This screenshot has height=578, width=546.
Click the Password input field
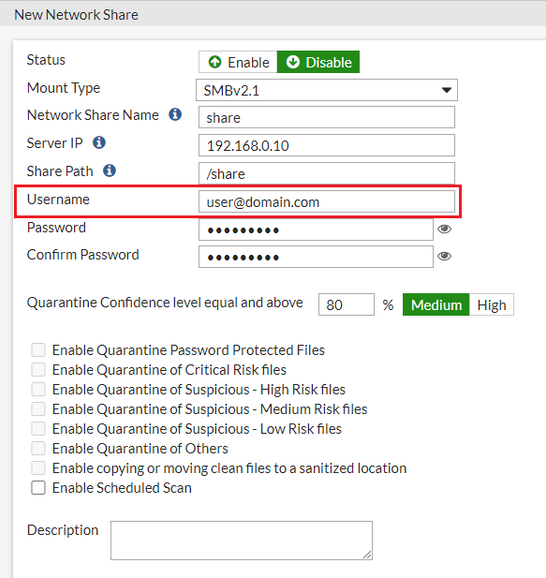tap(316, 230)
